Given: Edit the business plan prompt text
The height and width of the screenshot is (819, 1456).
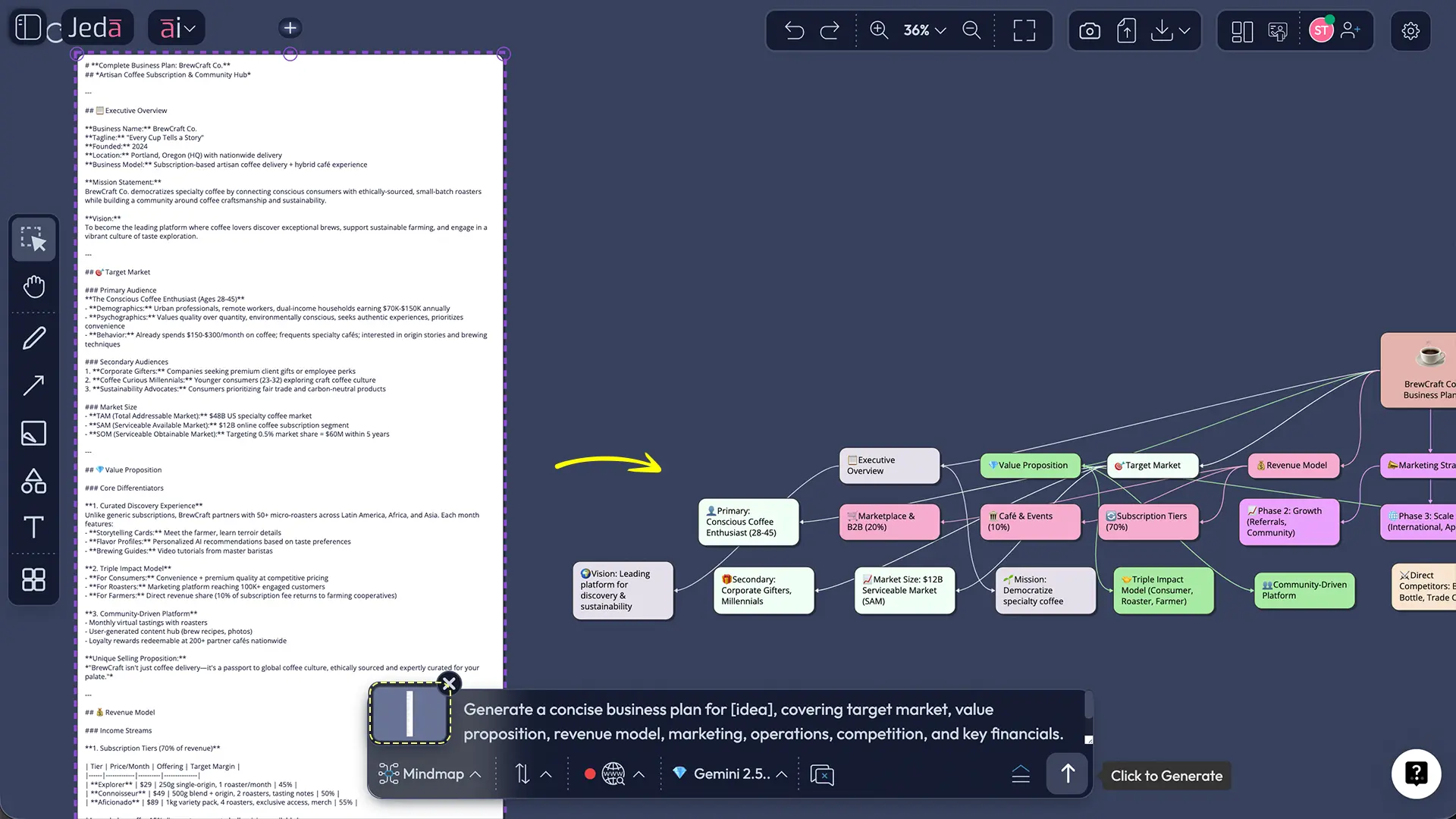Looking at the screenshot, I should click(x=764, y=721).
